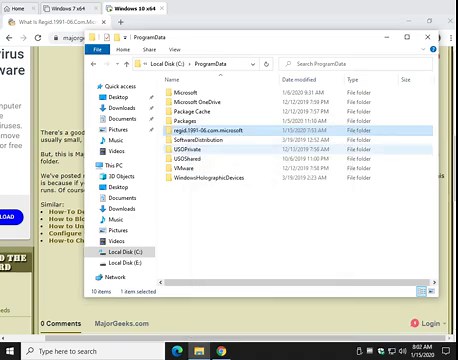Select the Packages folder icon
458x360 pixels.
tap(169, 121)
